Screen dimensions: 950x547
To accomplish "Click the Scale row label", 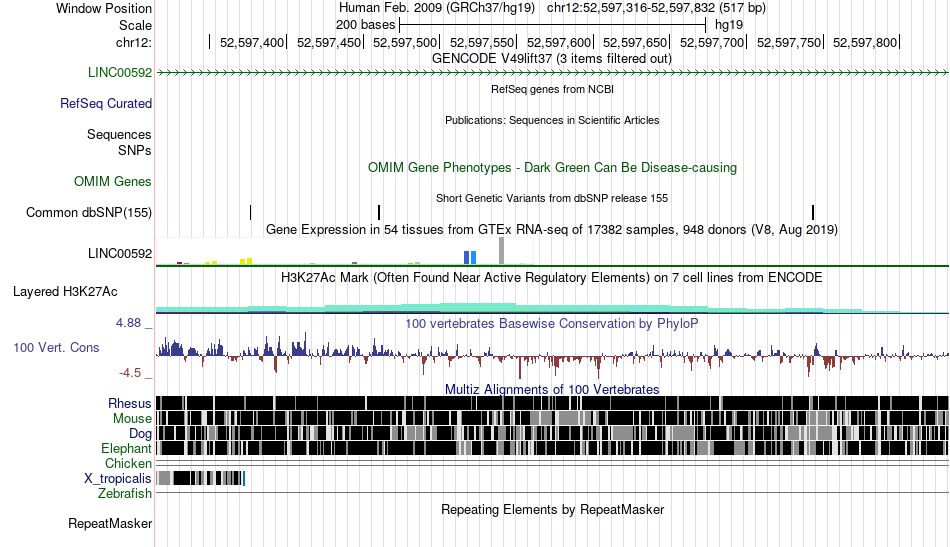I will pos(135,25).
